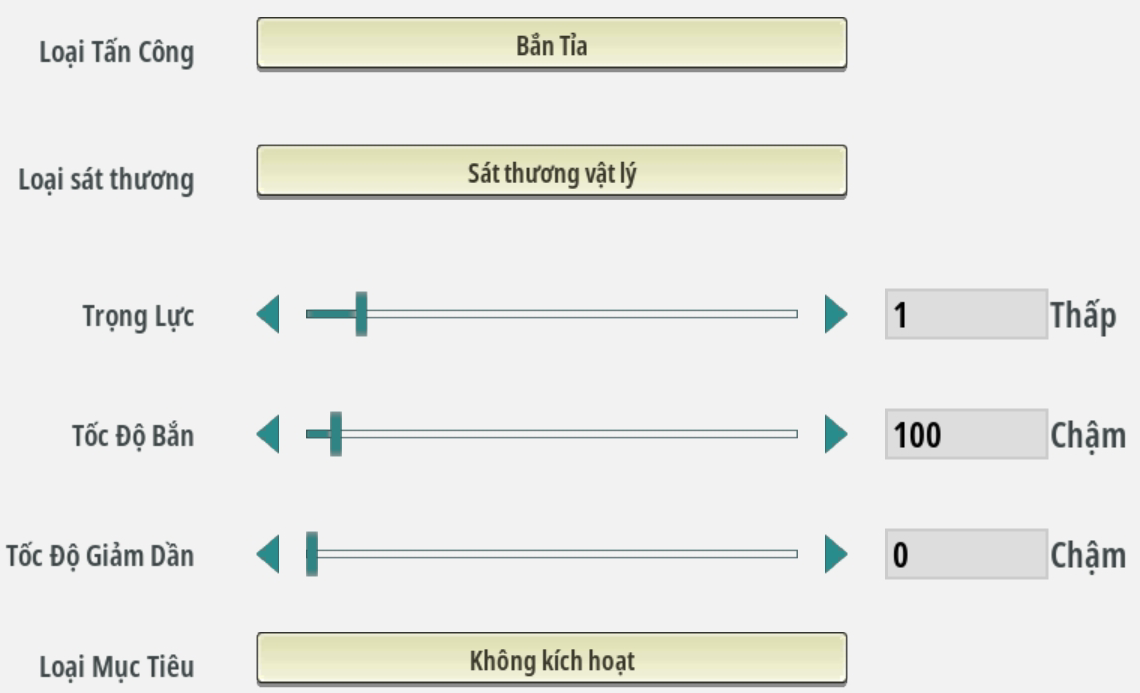The height and width of the screenshot is (693, 1140).
Task: Click right arrow to increase Trọng Lực
Action: [836, 315]
